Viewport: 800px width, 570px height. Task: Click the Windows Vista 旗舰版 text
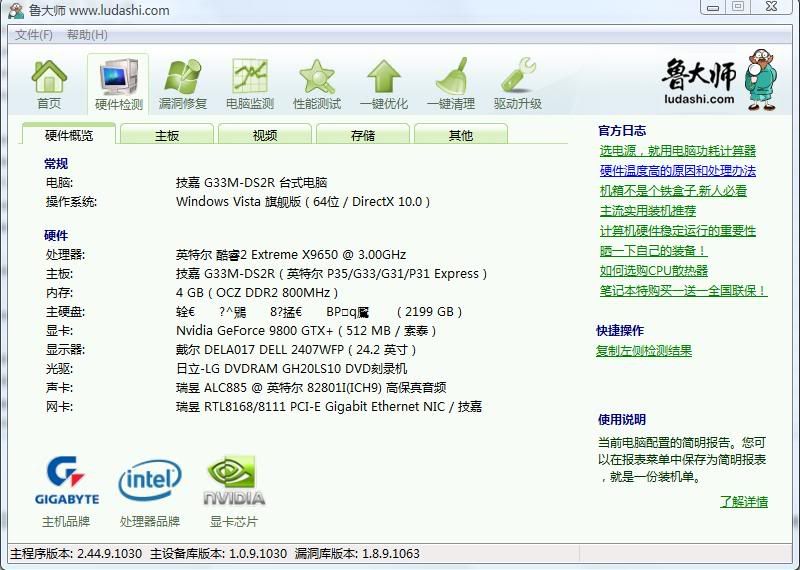click(303, 202)
